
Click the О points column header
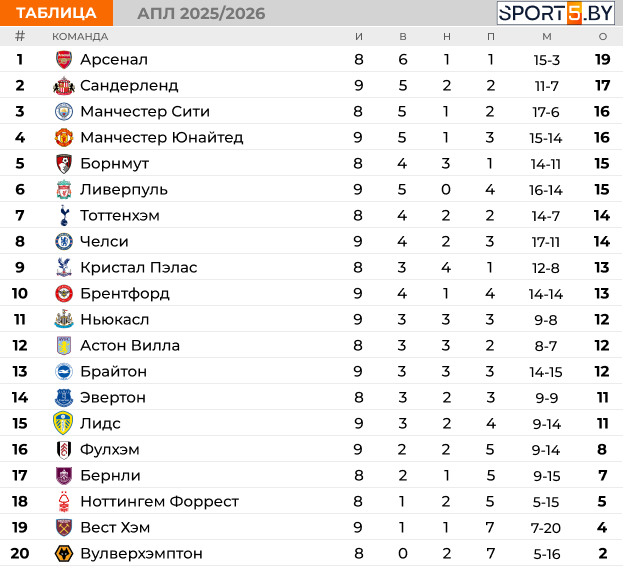tap(602, 36)
